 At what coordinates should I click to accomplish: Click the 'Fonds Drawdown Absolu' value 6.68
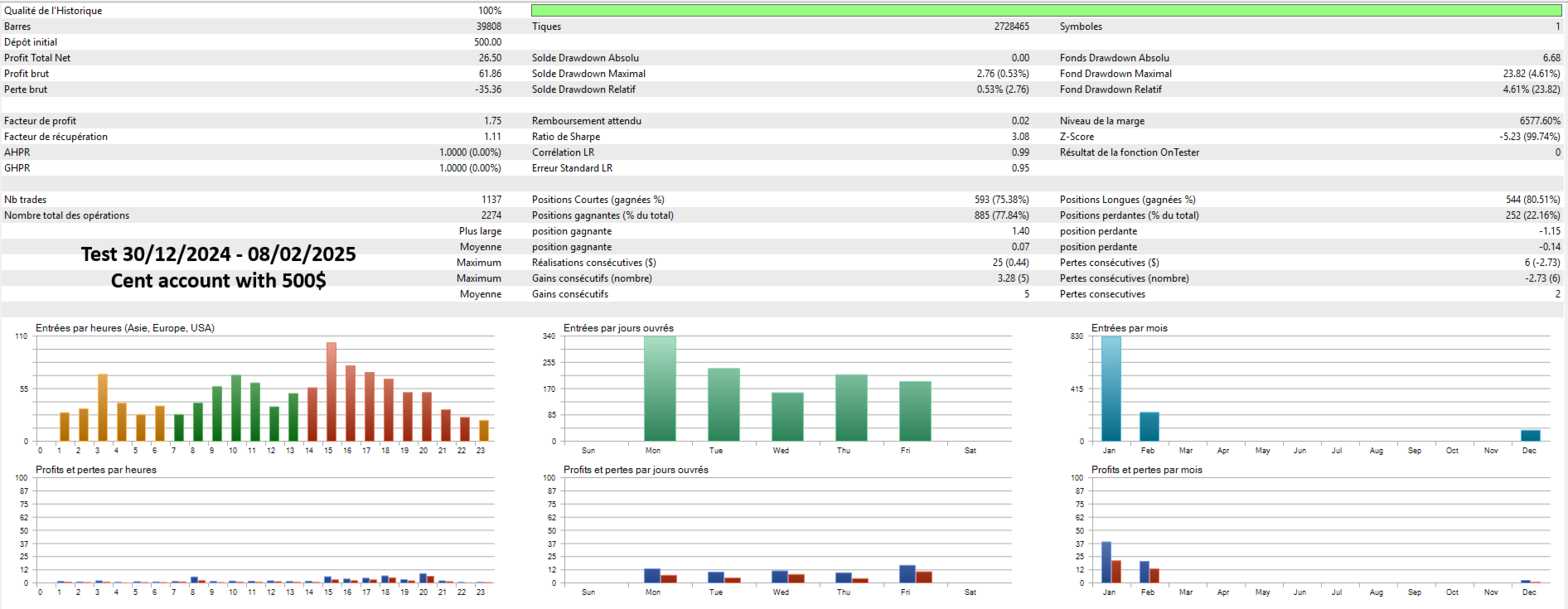click(1551, 58)
